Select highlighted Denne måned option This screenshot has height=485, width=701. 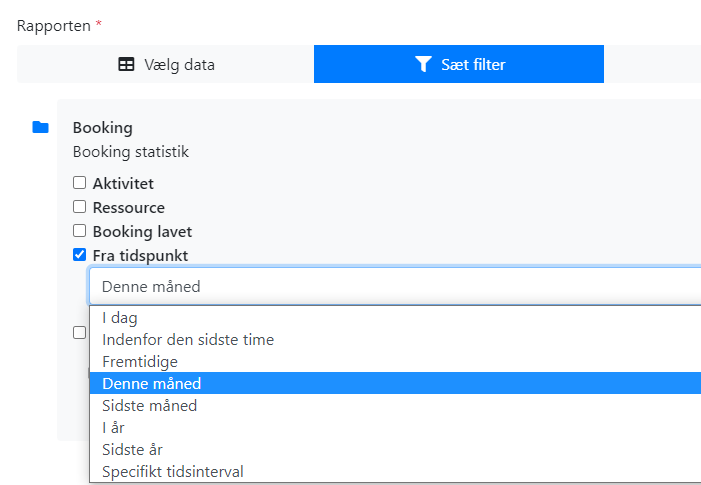coord(395,384)
